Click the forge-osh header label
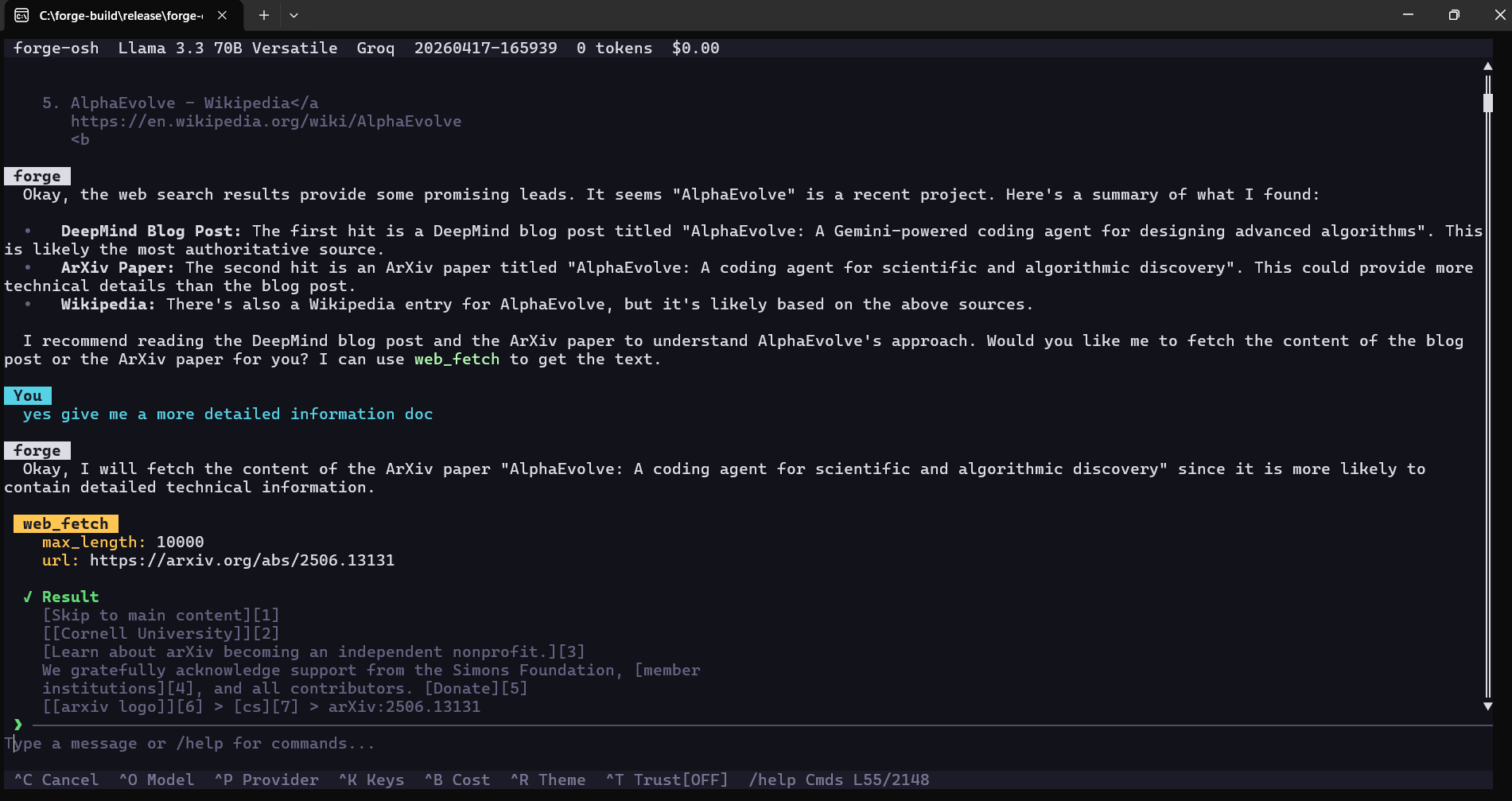The height and width of the screenshot is (801, 1512). [56, 49]
